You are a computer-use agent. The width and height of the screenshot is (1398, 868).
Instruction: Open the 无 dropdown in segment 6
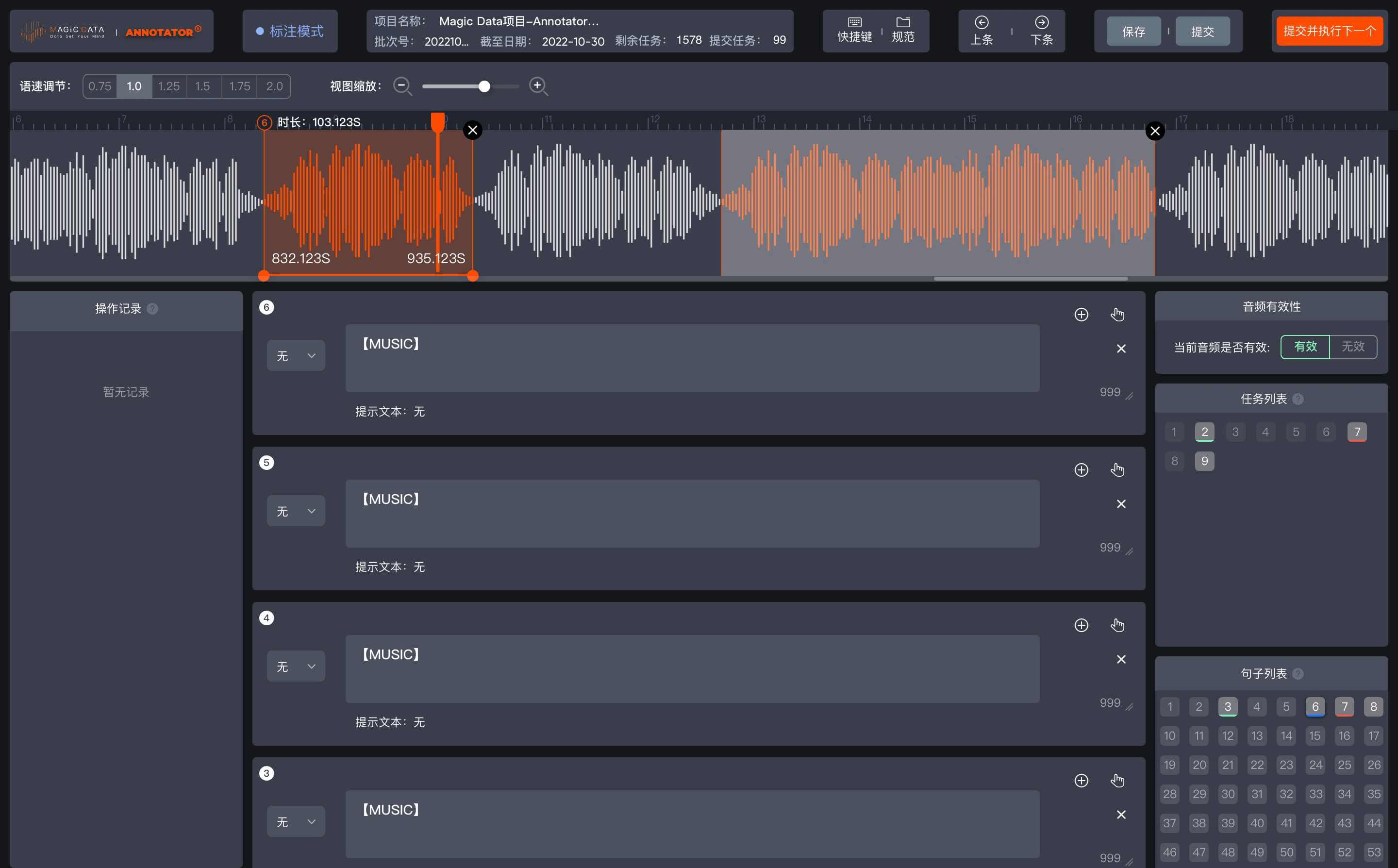(296, 356)
